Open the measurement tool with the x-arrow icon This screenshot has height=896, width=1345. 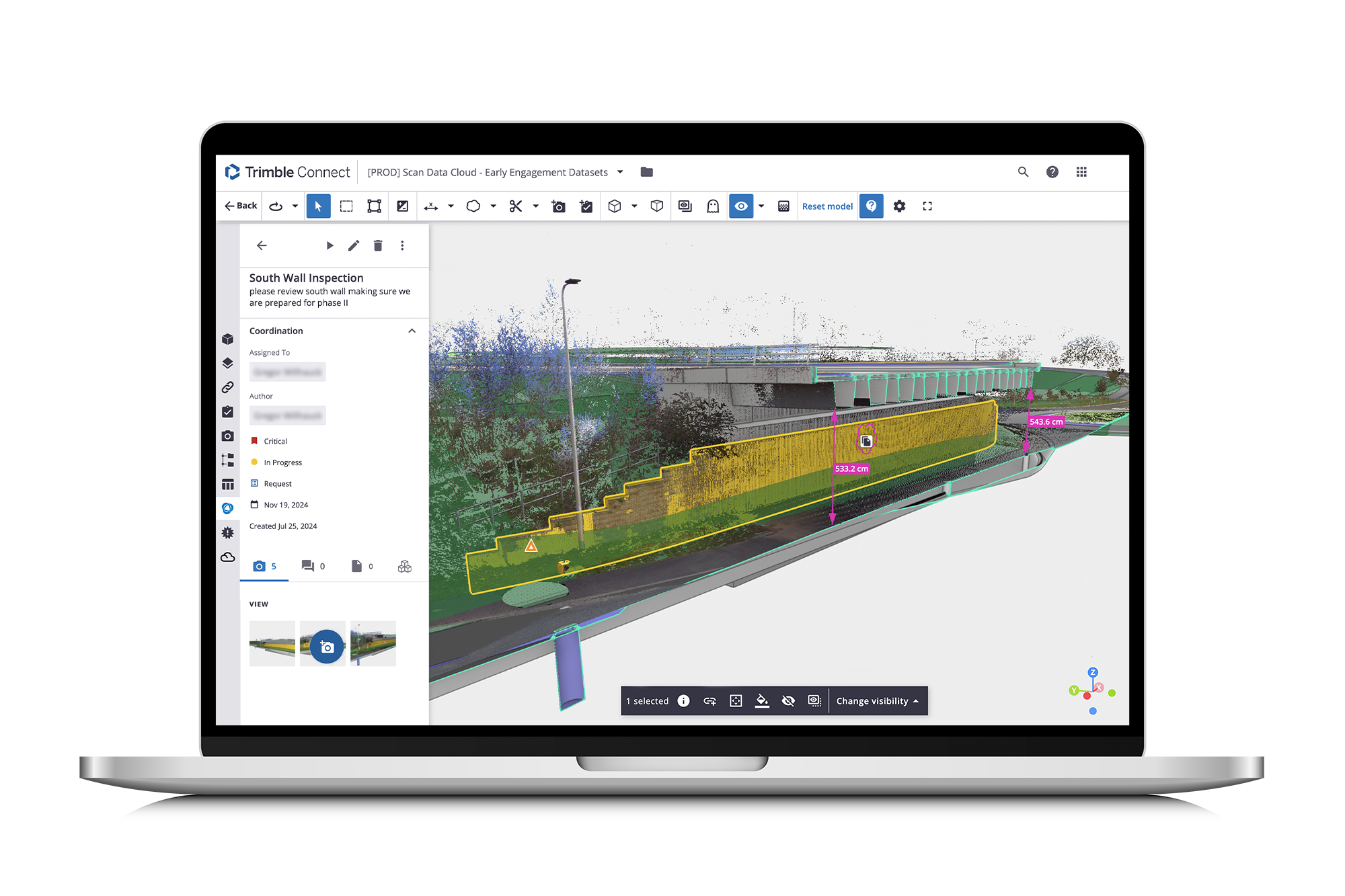[430, 206]
